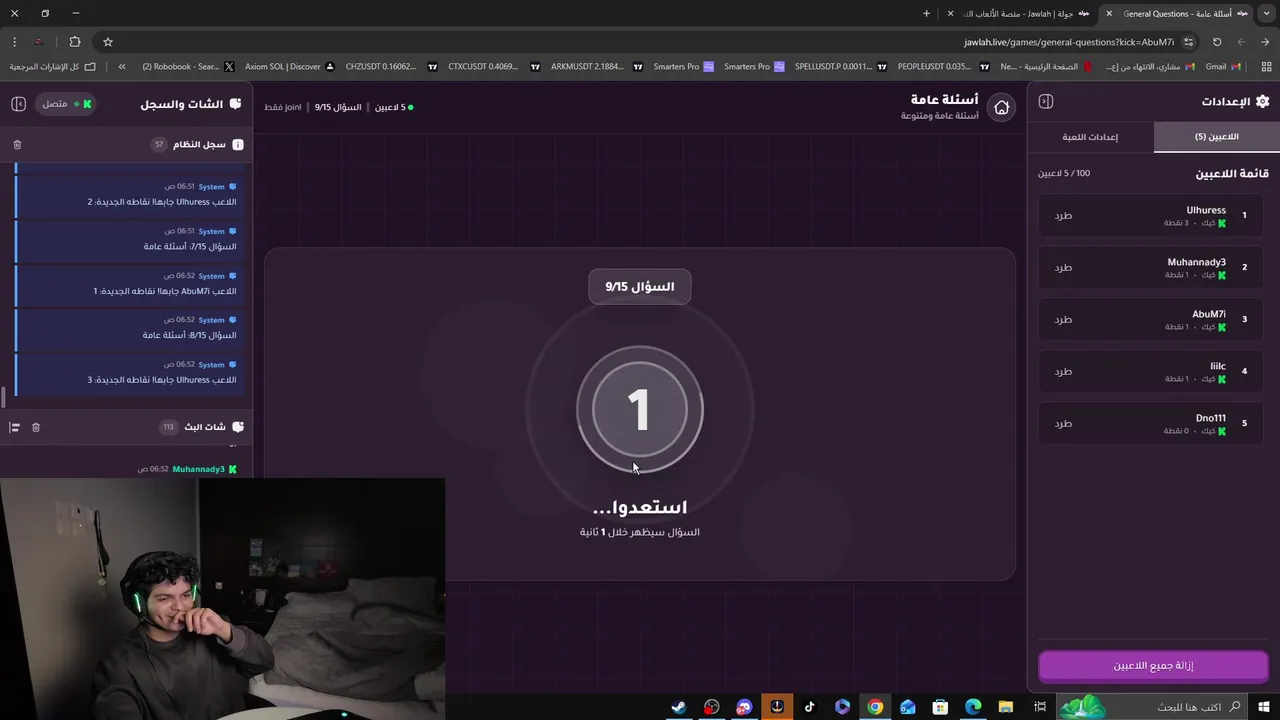Open Steam from the taskbar
The image size is (1280, 720).
click(x=679, y=707)
